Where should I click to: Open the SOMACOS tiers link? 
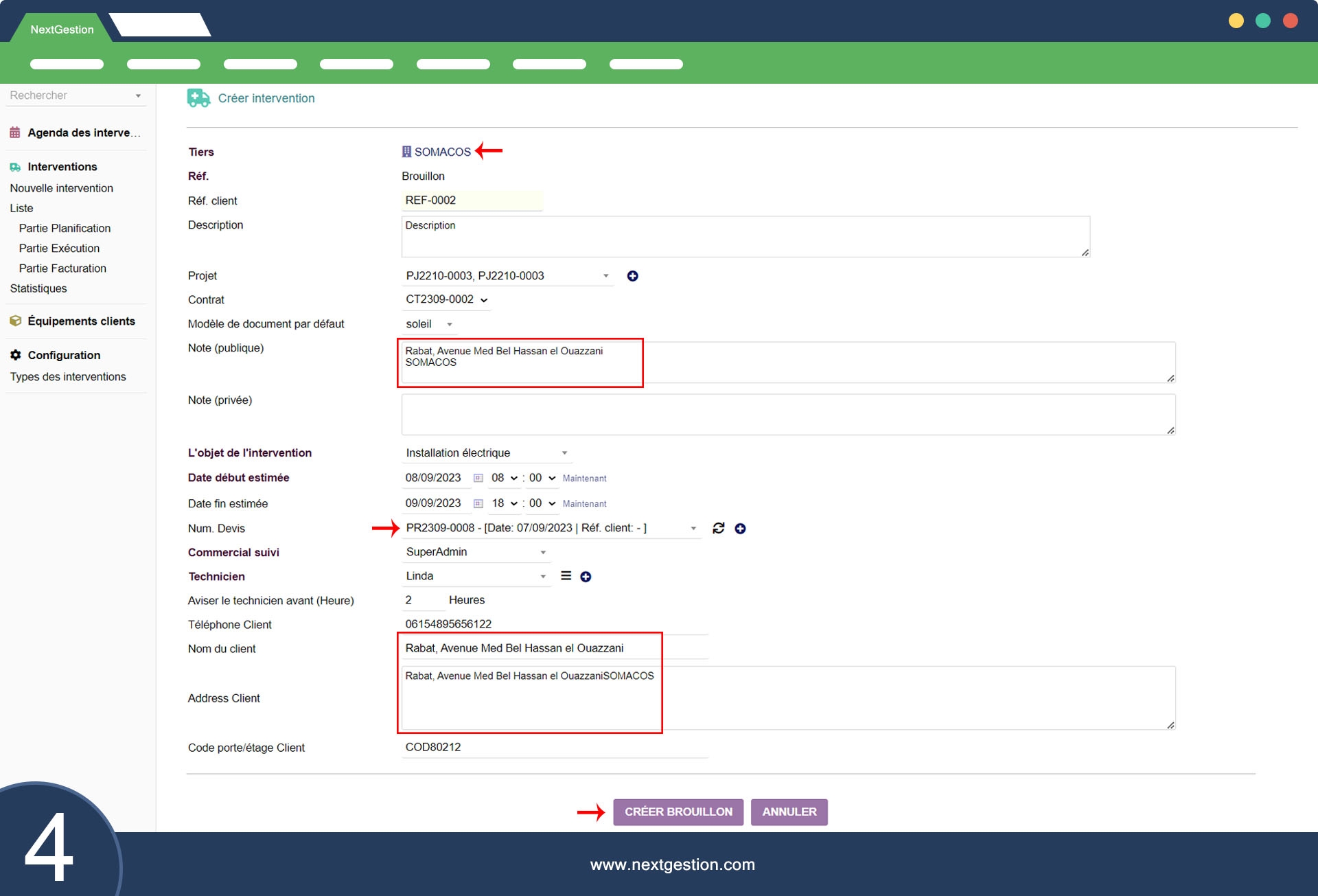pos(442,152)
